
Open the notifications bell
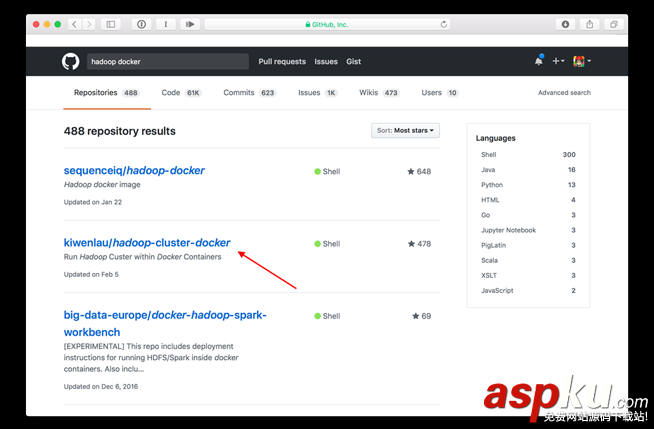[539, 61]
